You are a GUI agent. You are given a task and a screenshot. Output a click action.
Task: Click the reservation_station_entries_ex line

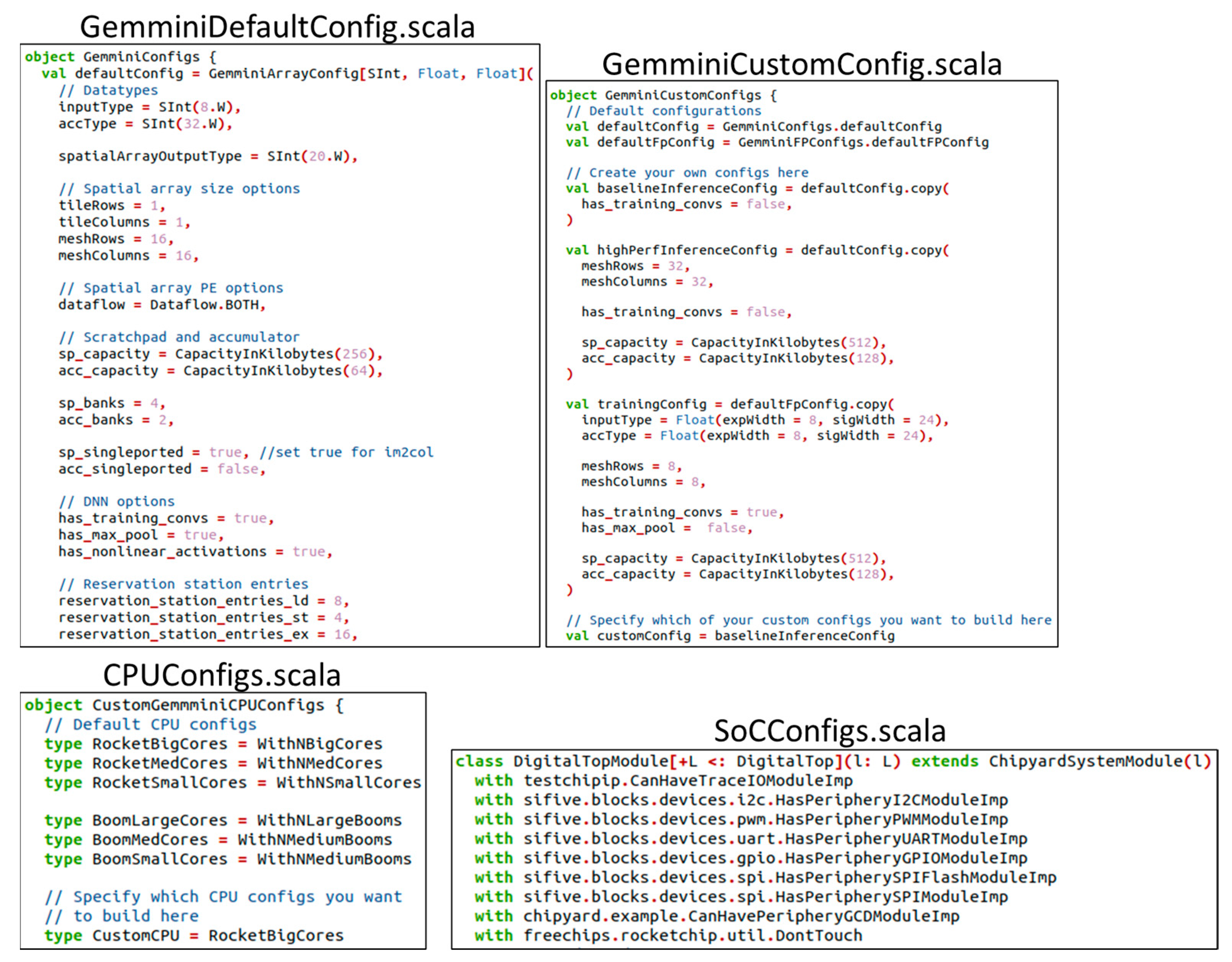[x=207, y=634]
